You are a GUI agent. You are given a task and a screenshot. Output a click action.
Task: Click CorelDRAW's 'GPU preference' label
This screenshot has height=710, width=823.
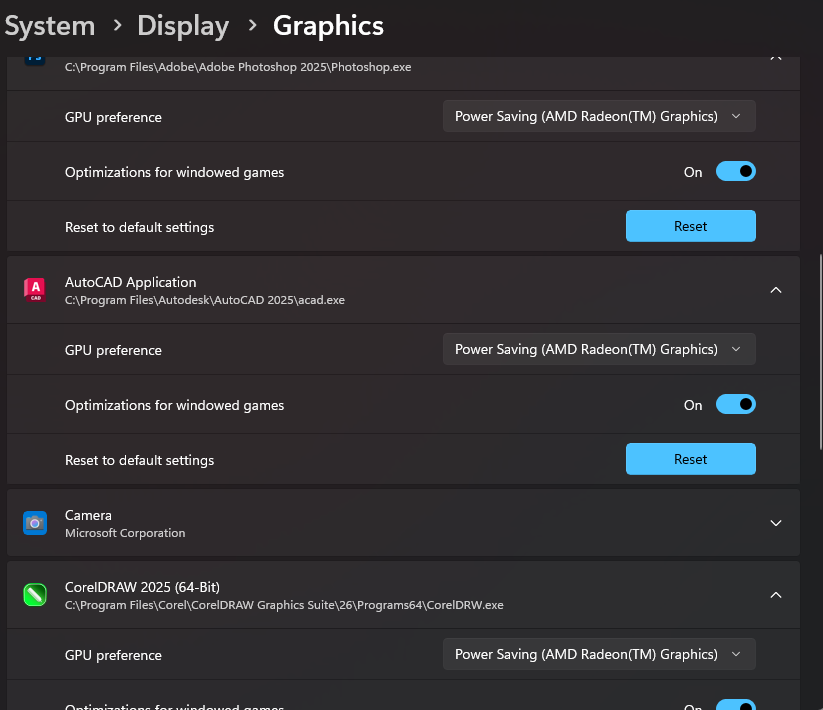click(x=113, y=655)
